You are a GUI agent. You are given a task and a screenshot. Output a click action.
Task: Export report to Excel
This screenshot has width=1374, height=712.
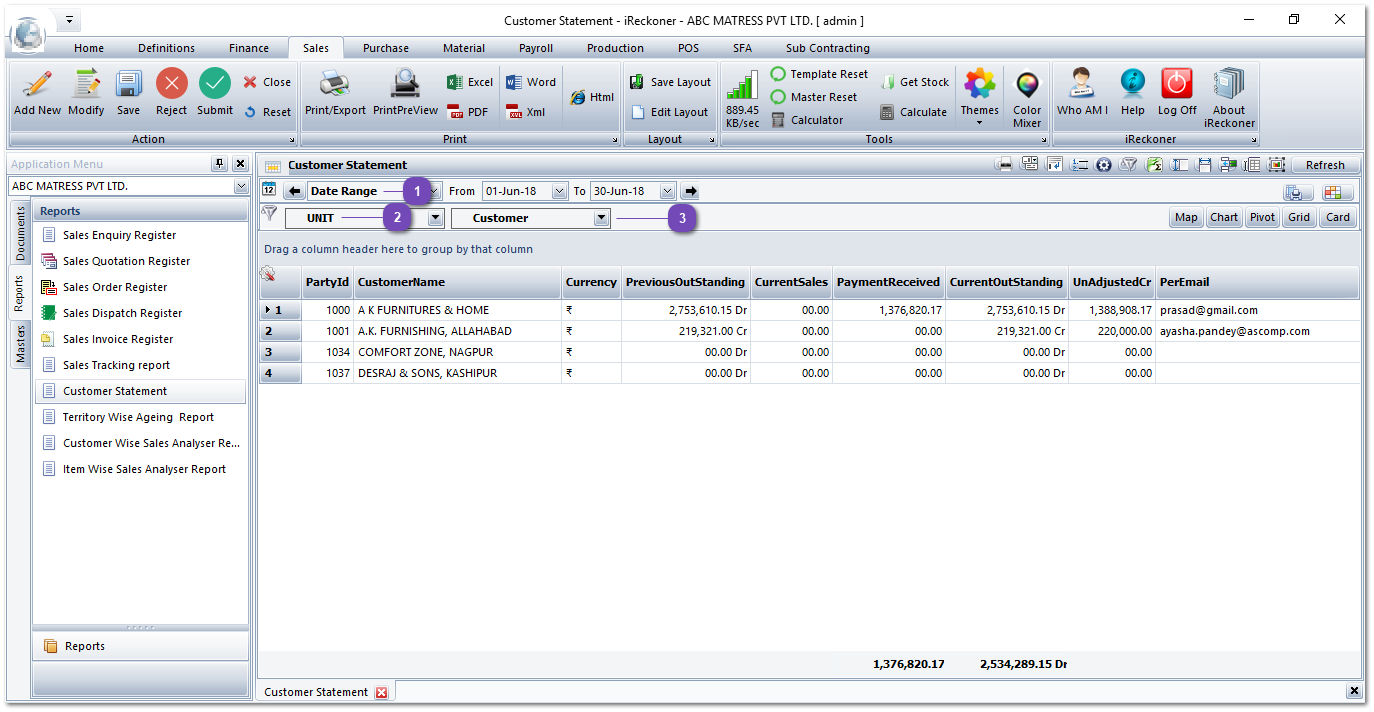click(470, 82)
